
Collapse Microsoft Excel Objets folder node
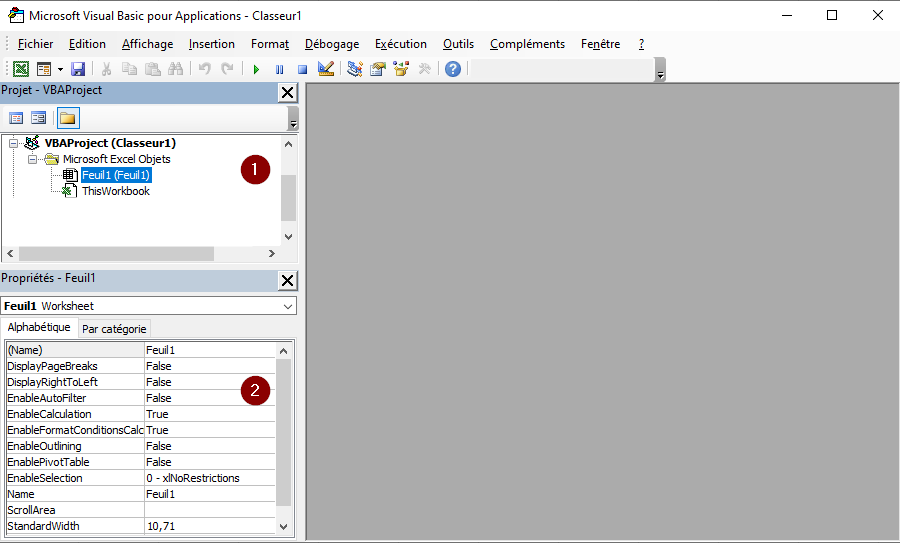pos(32,159)
